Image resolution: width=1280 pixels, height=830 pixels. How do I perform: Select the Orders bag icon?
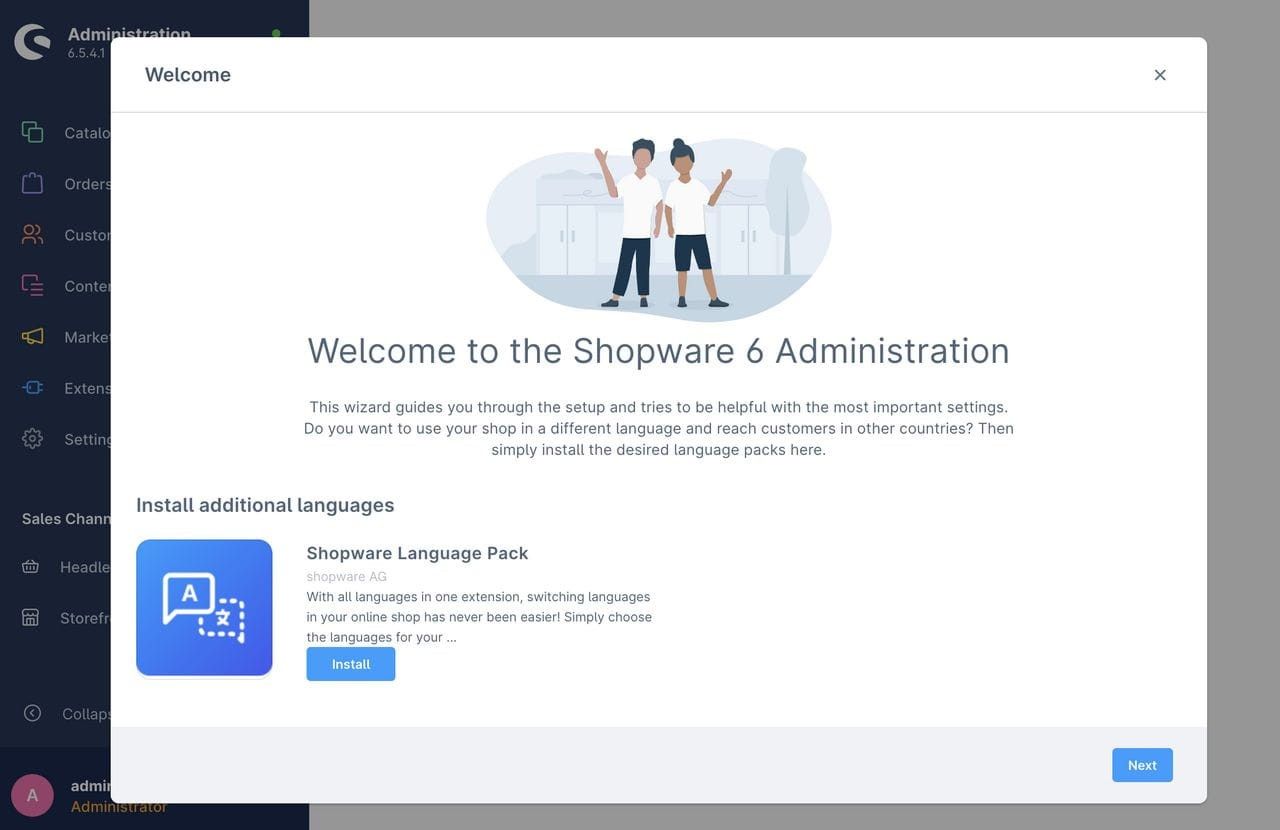pos(32,183)
